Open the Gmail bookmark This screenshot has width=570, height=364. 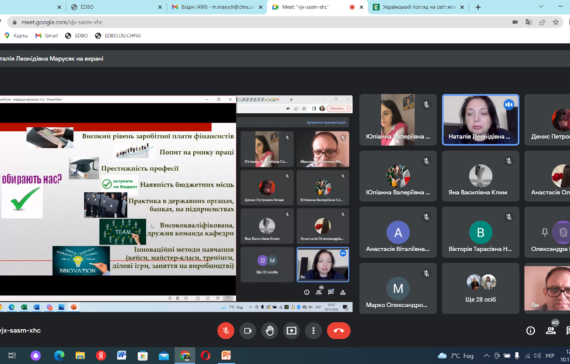click(47, 36)
